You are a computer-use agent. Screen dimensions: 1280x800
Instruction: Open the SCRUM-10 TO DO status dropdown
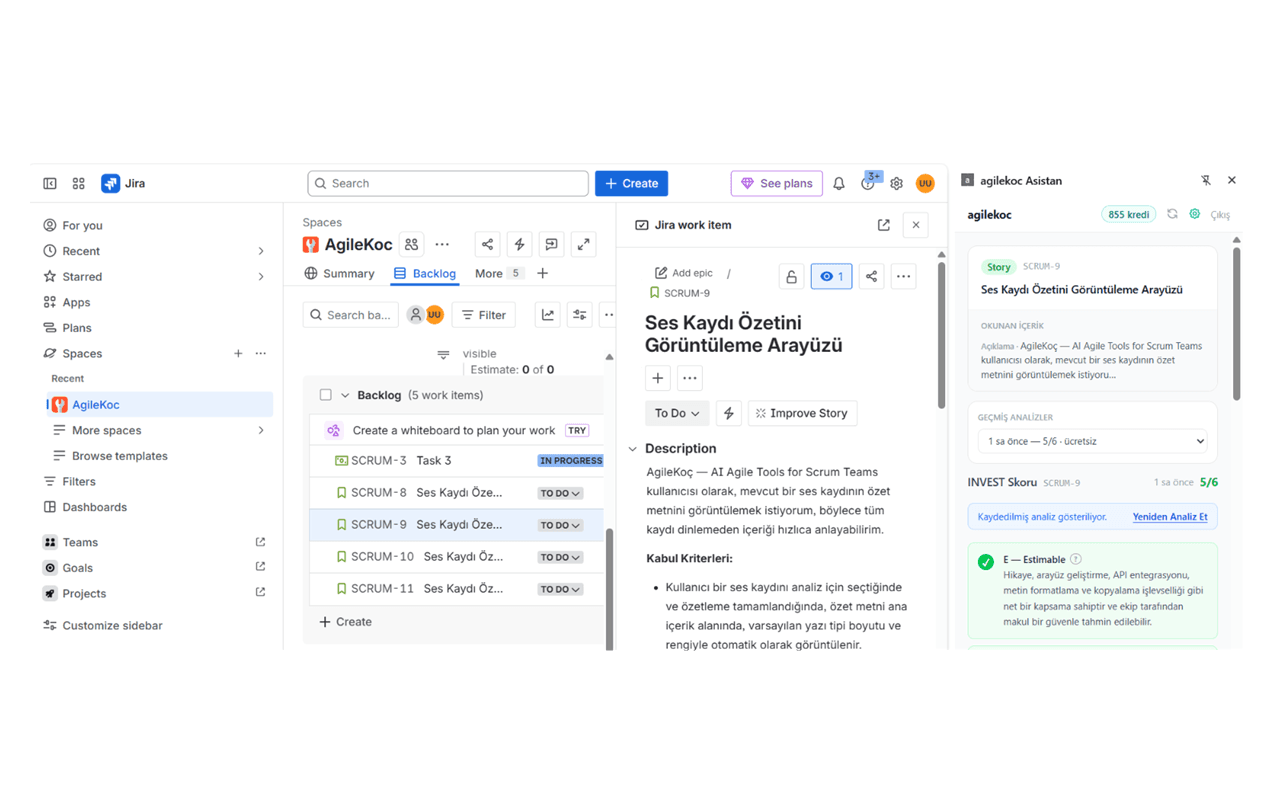[x=560, y=557]
